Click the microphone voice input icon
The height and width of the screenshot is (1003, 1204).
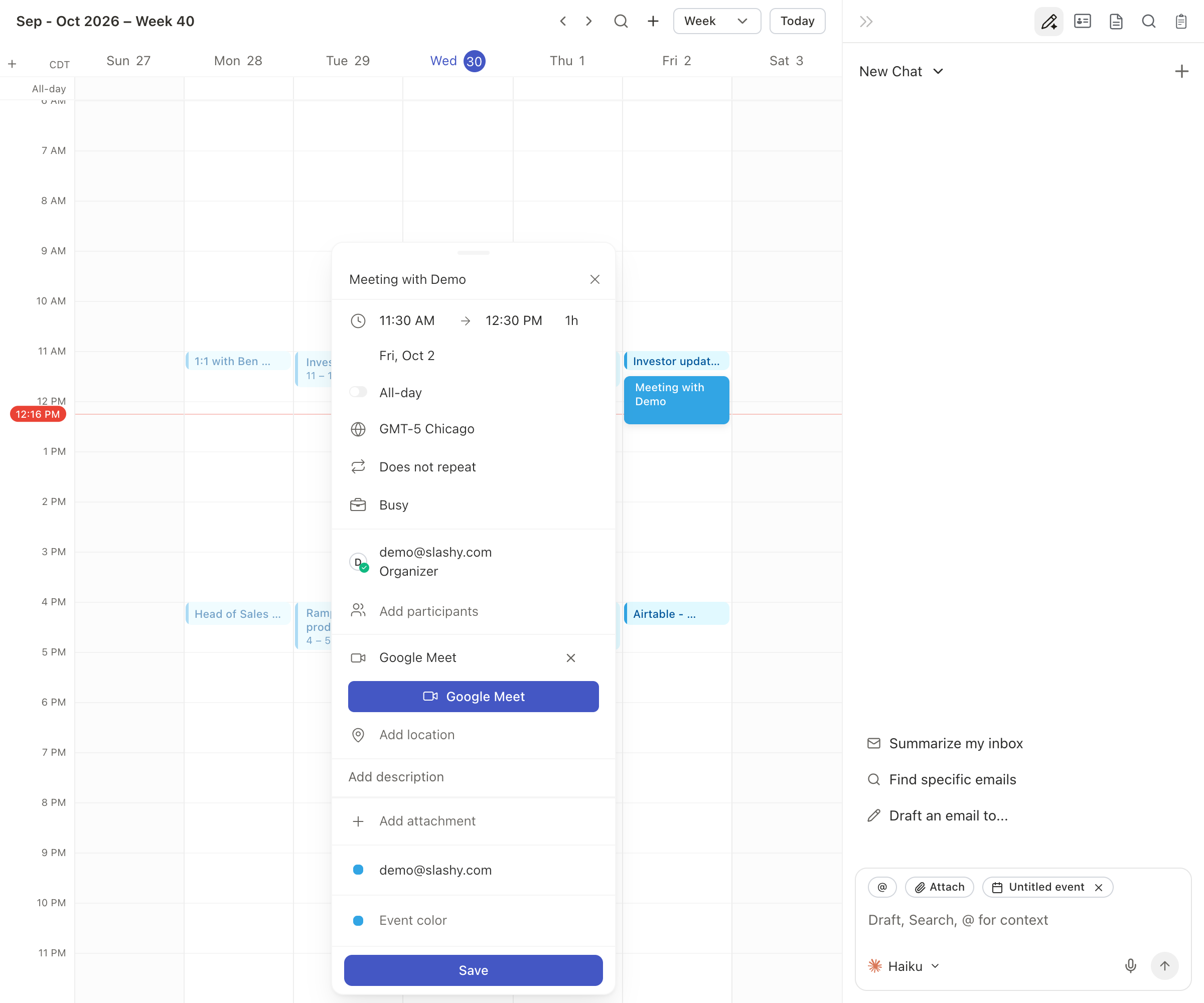click(x=1131, y=966)
